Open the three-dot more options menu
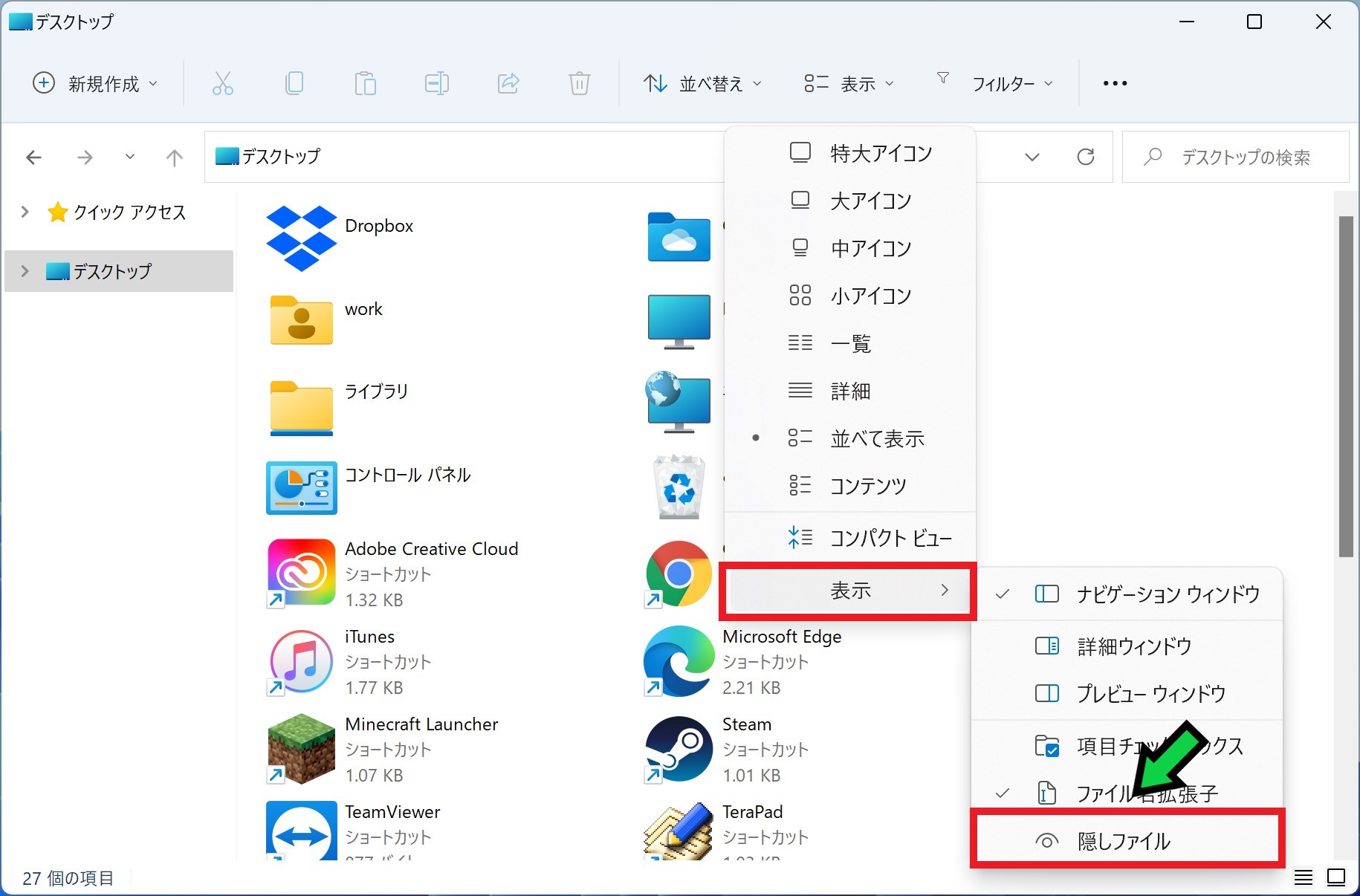This screenshot has width=1360, height=896. (x=1115, y=83)
